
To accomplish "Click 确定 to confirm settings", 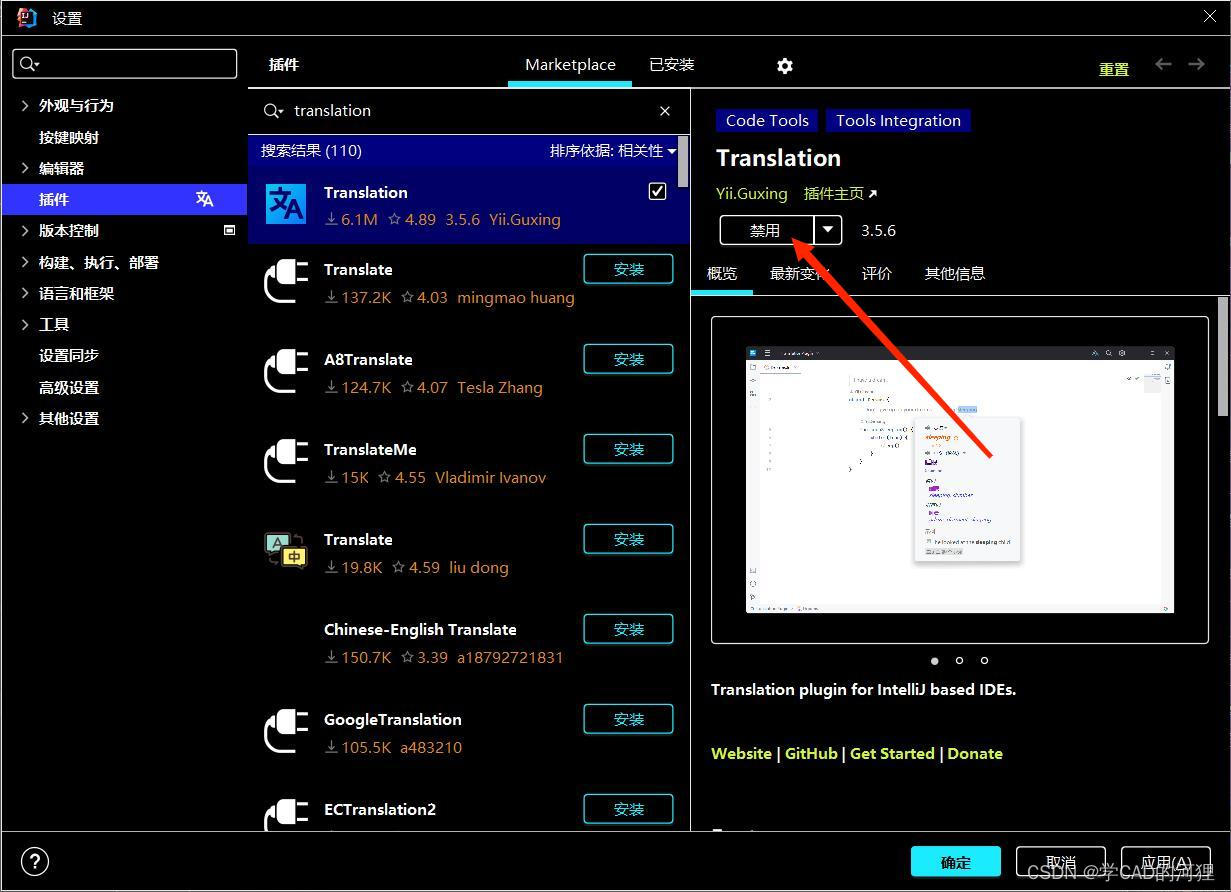I will point(956,862).
